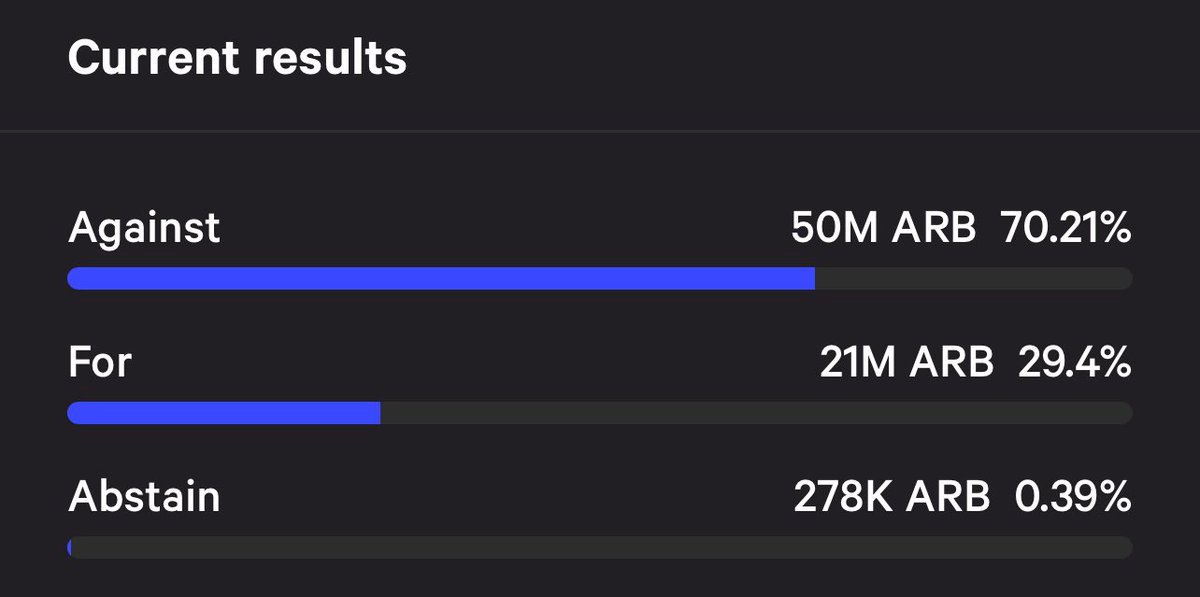
Task: Click the gray unfilled part of For bar
Action: tap(755, 413)
